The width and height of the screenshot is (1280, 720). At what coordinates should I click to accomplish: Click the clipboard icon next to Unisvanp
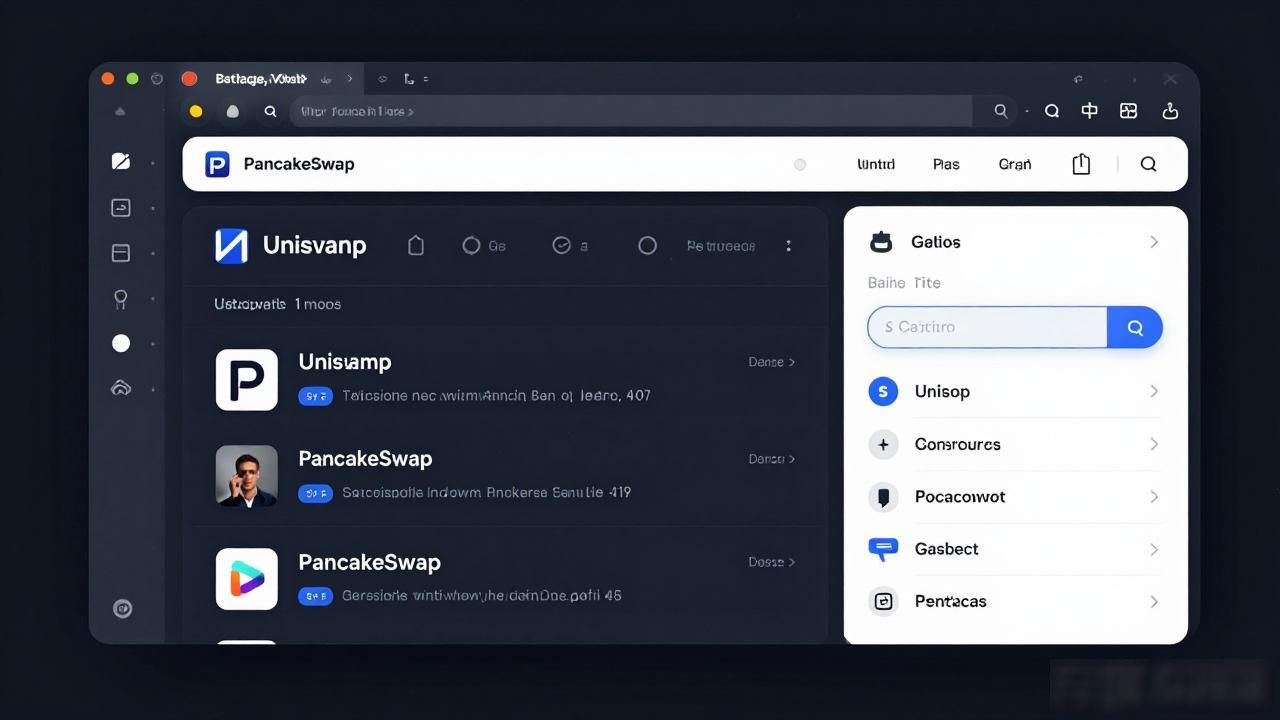416,245
